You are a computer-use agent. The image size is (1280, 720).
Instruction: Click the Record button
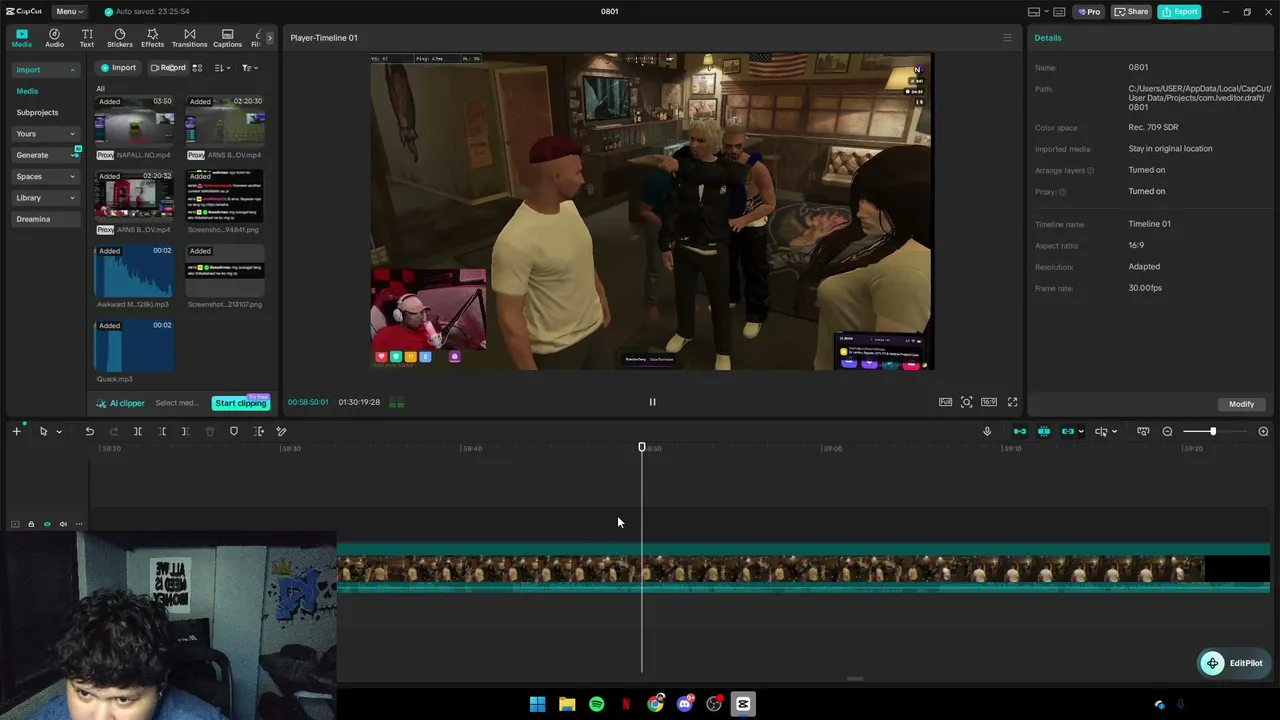pos(168,68)
